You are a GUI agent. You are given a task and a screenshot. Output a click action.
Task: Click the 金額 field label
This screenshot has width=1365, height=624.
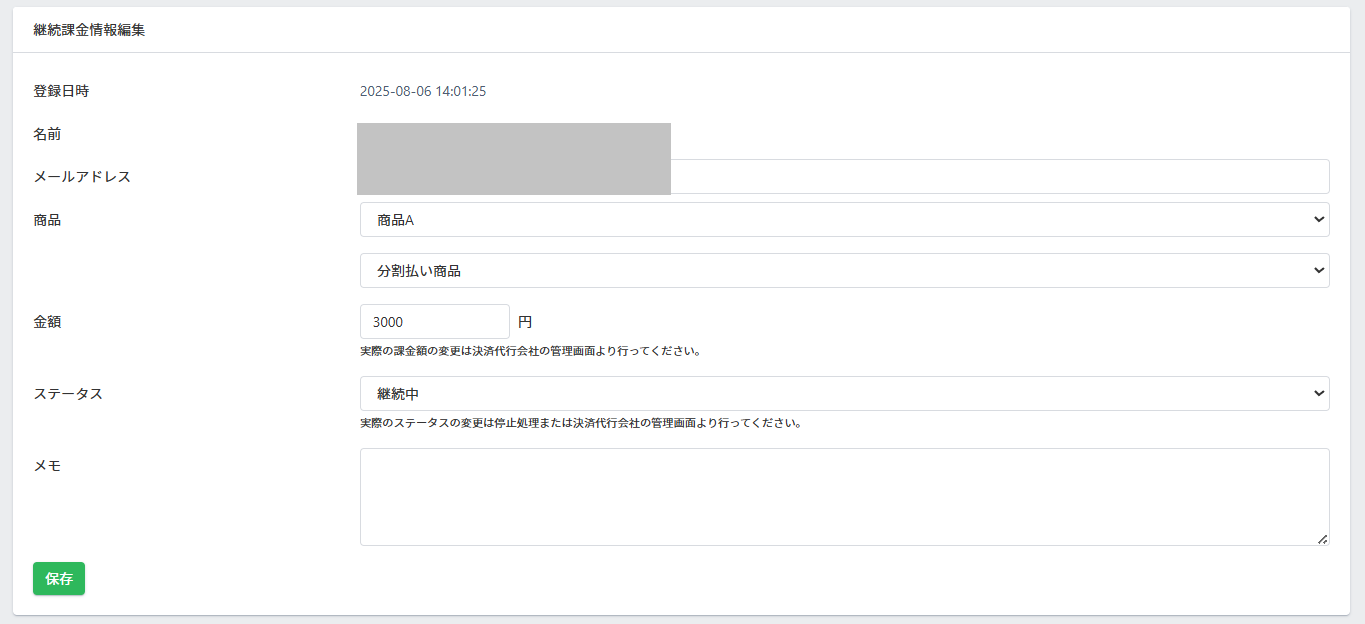coord(47,322)
